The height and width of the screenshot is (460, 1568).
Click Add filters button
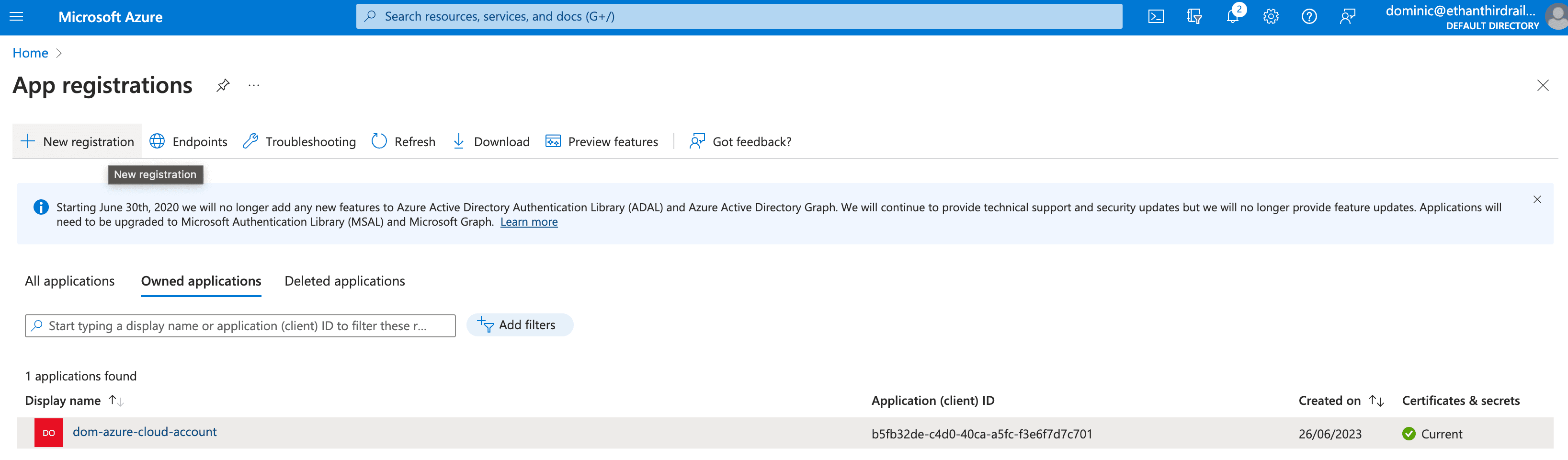pyautogui.click(x=519, y=325)
